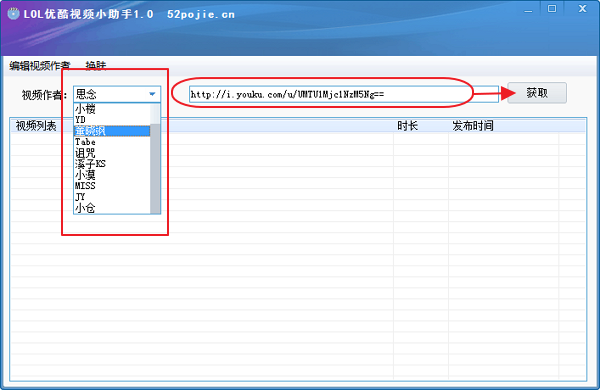The height and width of the screenshot is (390, 600).
Task: Select the highlighted 董晓飒 list entry
Action: 112,131
